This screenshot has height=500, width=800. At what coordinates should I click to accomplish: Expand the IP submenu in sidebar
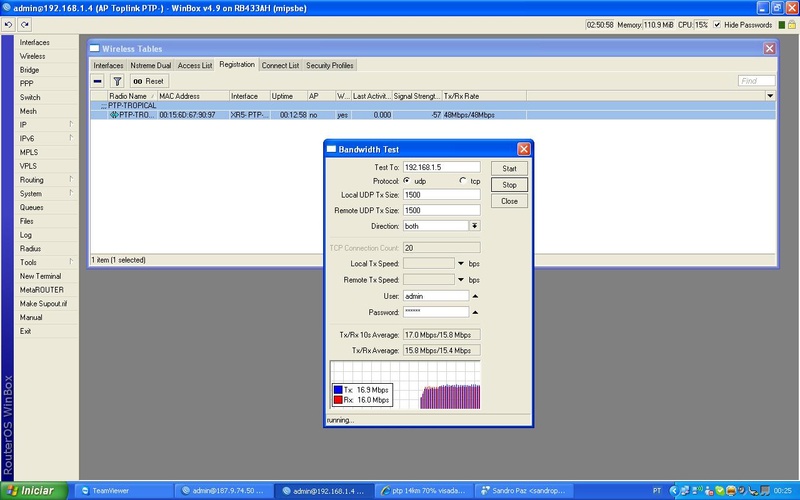[x=71, y=124]
